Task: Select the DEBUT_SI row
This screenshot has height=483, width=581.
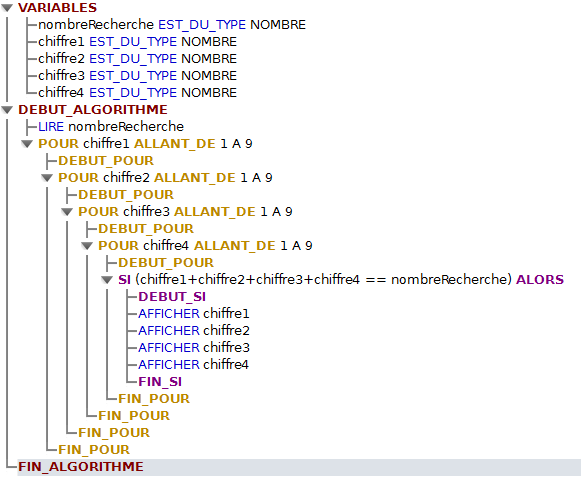Action: 172,297
